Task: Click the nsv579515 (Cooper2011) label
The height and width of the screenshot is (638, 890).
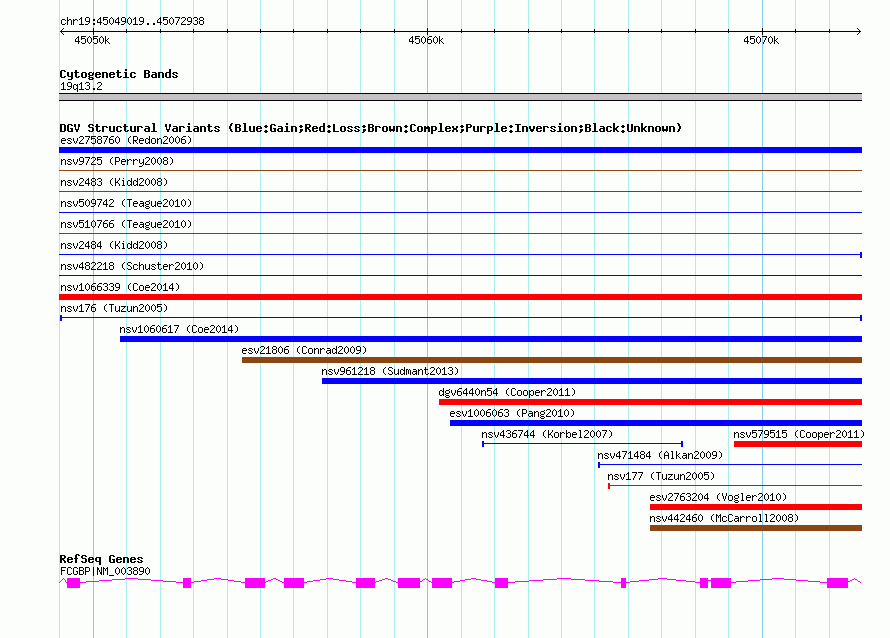Action: (798, 434)
